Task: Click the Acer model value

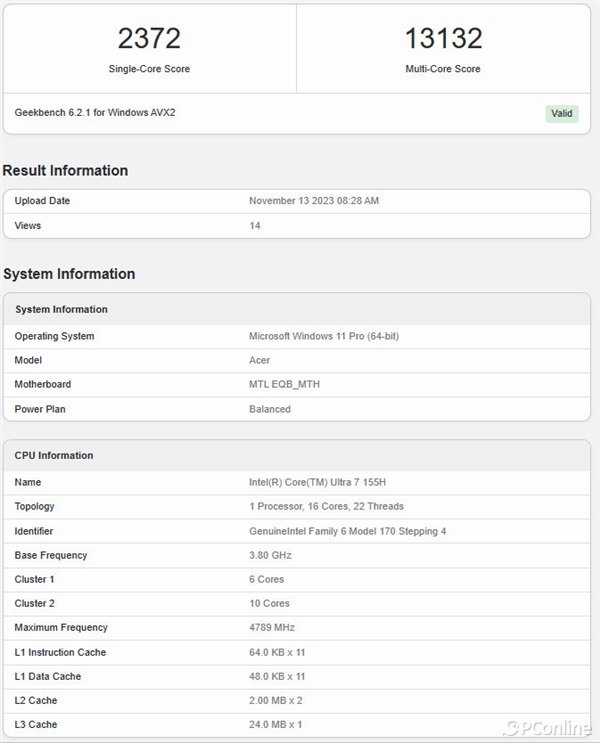Action: pos(259,360)
